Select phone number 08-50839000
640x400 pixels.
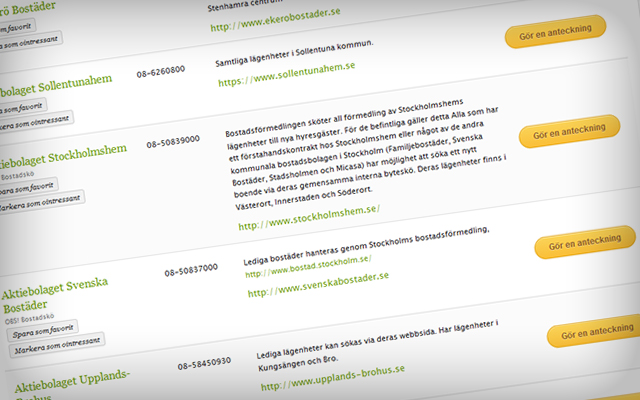click(x=173, y=142)
